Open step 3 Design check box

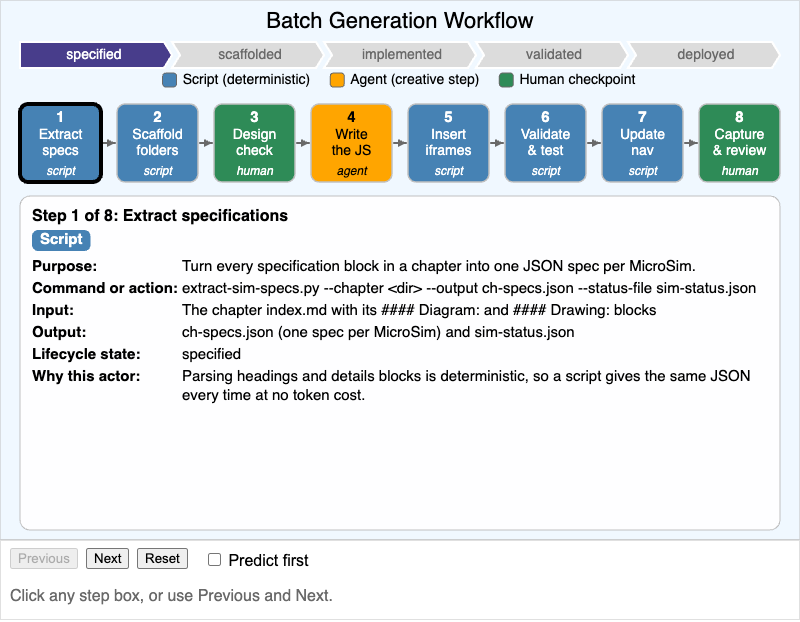[254, 143]
